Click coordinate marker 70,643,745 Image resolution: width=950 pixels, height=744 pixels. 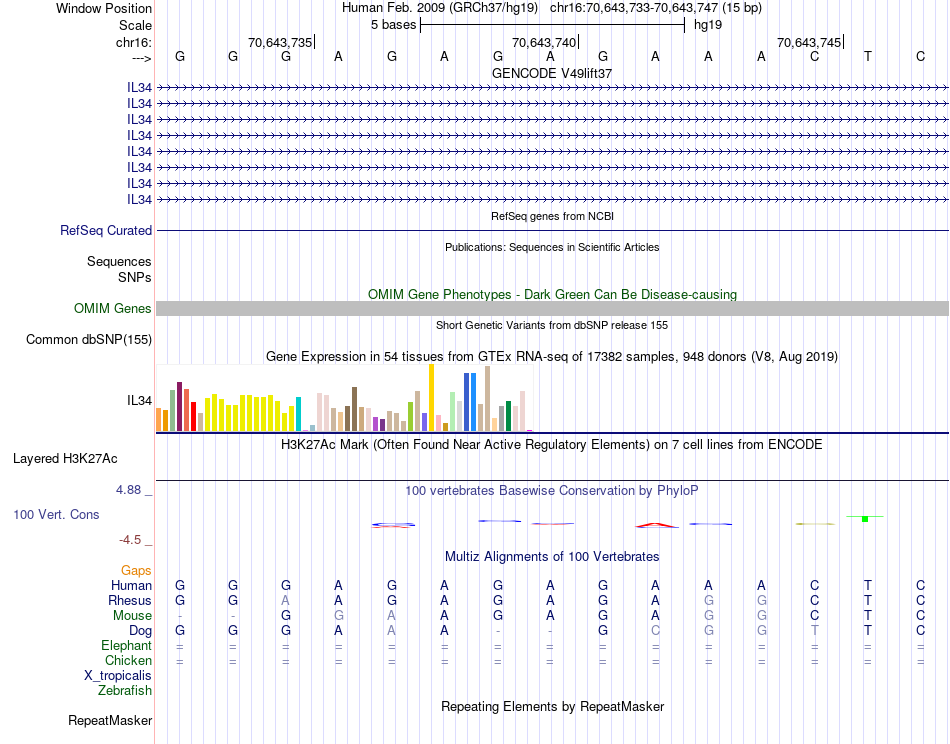coord(809,42)
